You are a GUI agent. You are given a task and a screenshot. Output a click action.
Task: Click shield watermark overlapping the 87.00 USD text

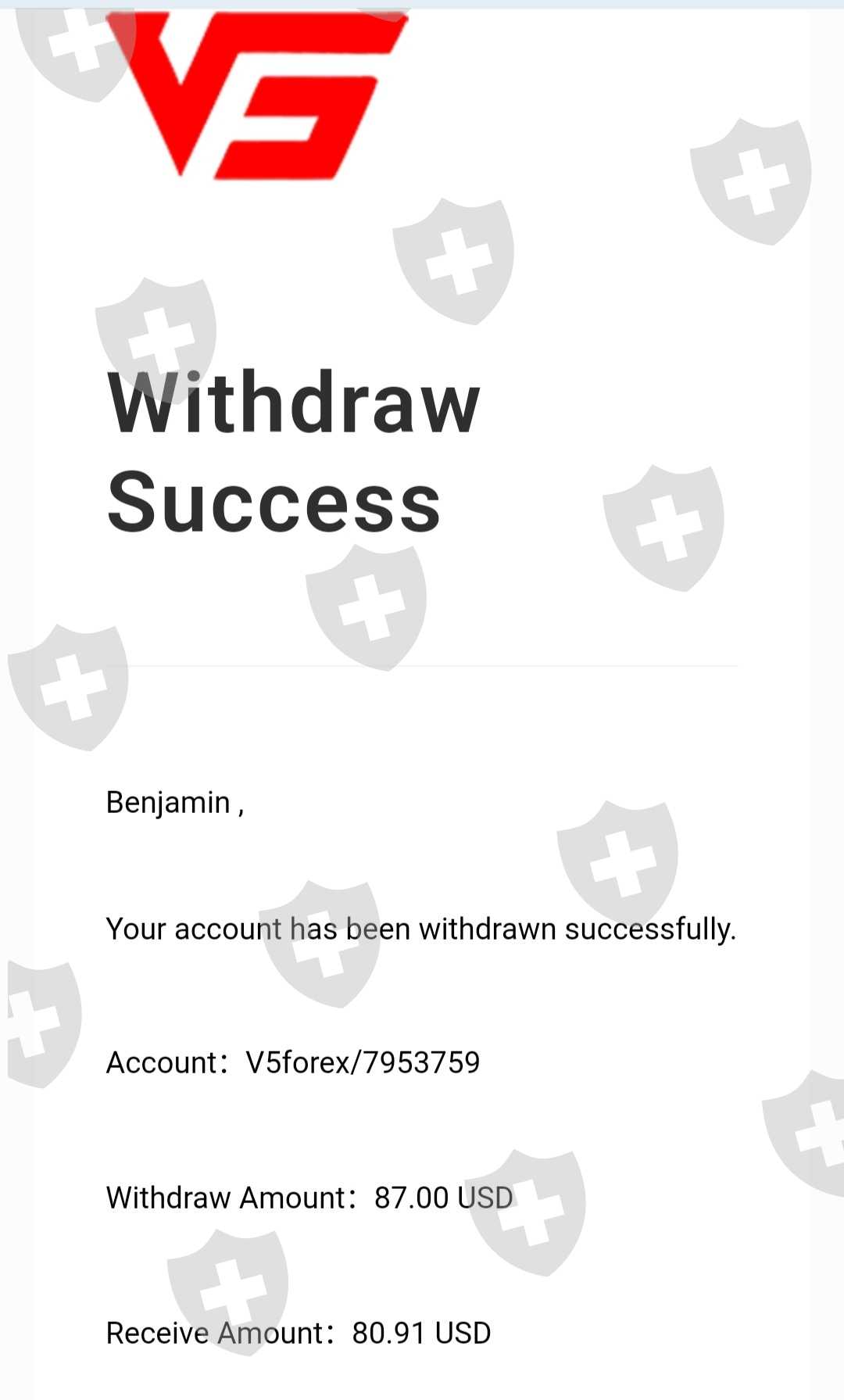[x=525, y=1212]
